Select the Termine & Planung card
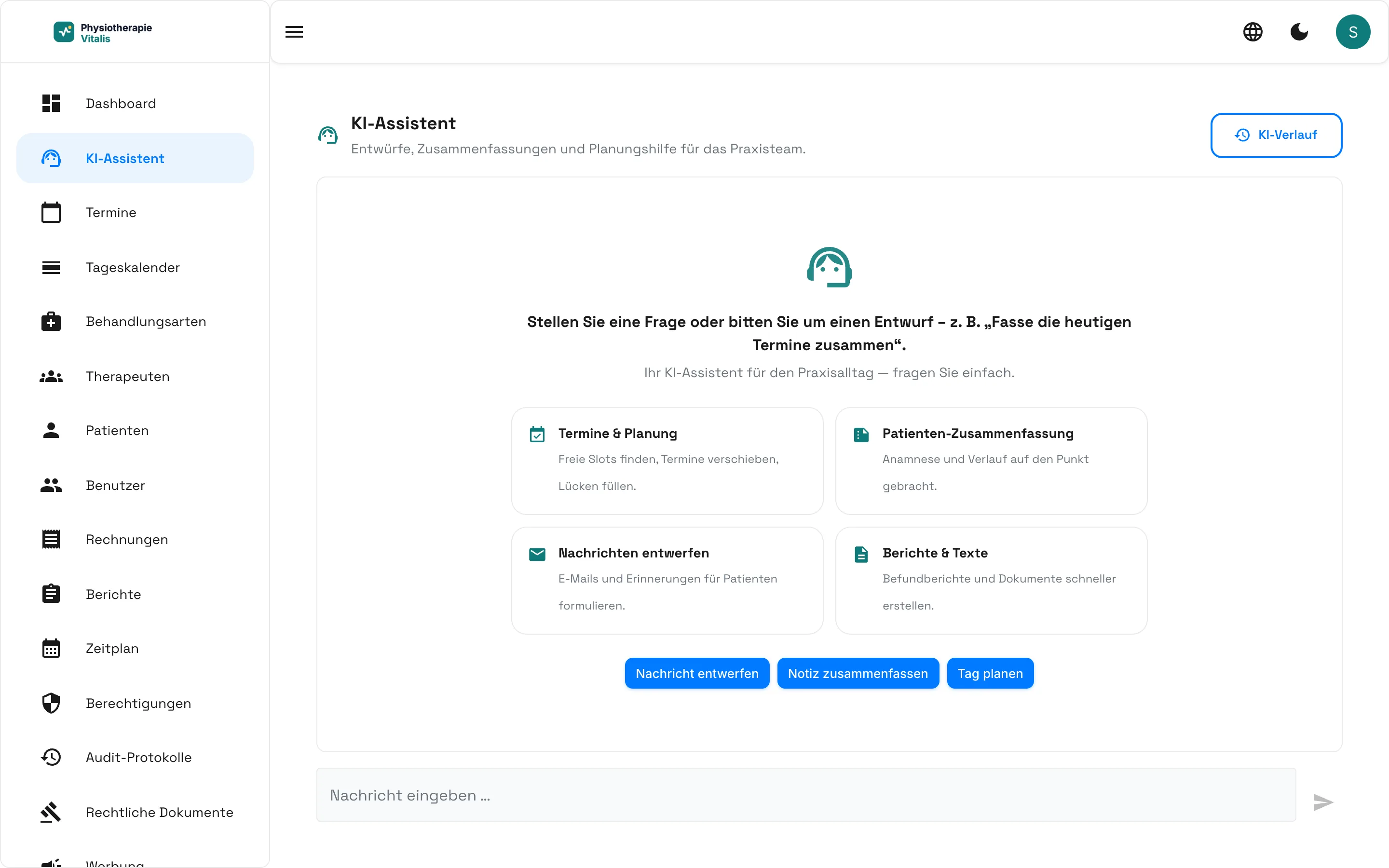 click(667, 461)
